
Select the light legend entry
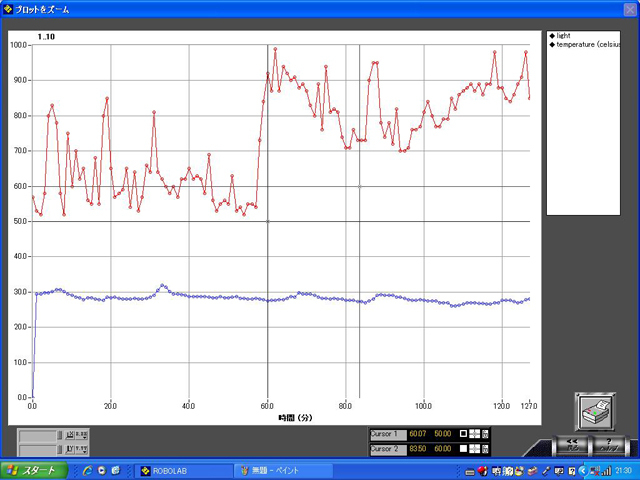[x=567, y=35]
